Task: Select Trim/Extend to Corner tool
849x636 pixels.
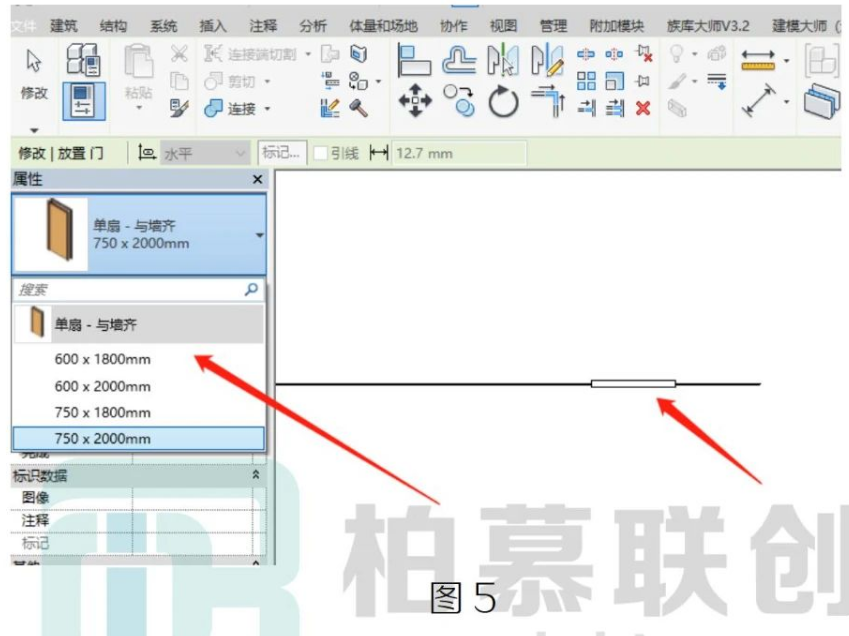Action: click(548, 101)
